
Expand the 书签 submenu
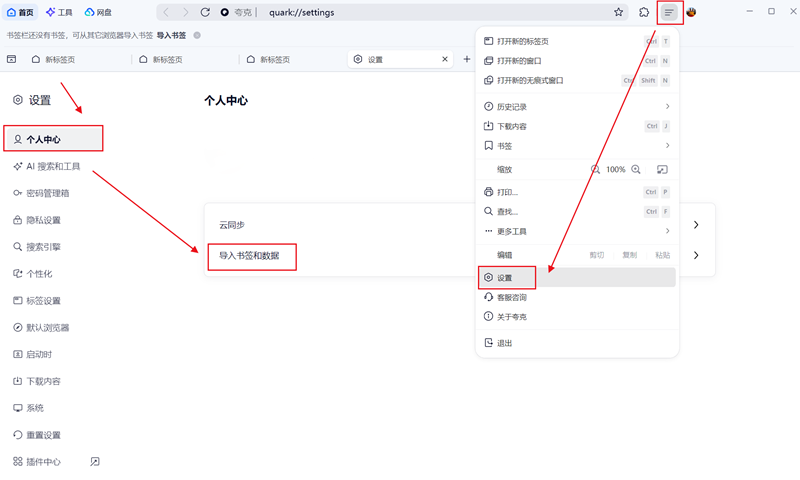577,145
